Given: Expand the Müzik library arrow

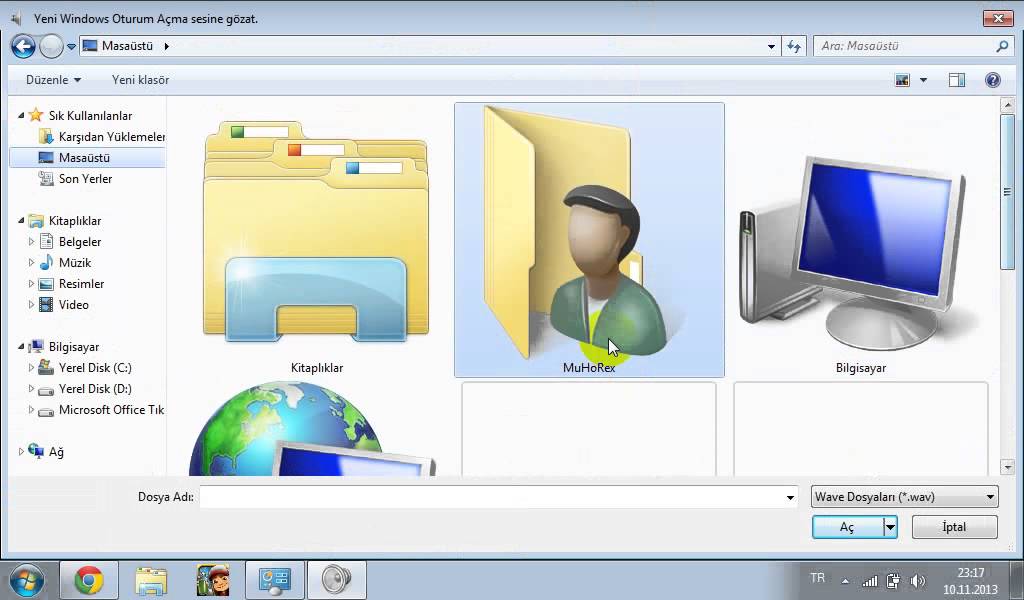Looking at the screenshot, I should point(31,262).
